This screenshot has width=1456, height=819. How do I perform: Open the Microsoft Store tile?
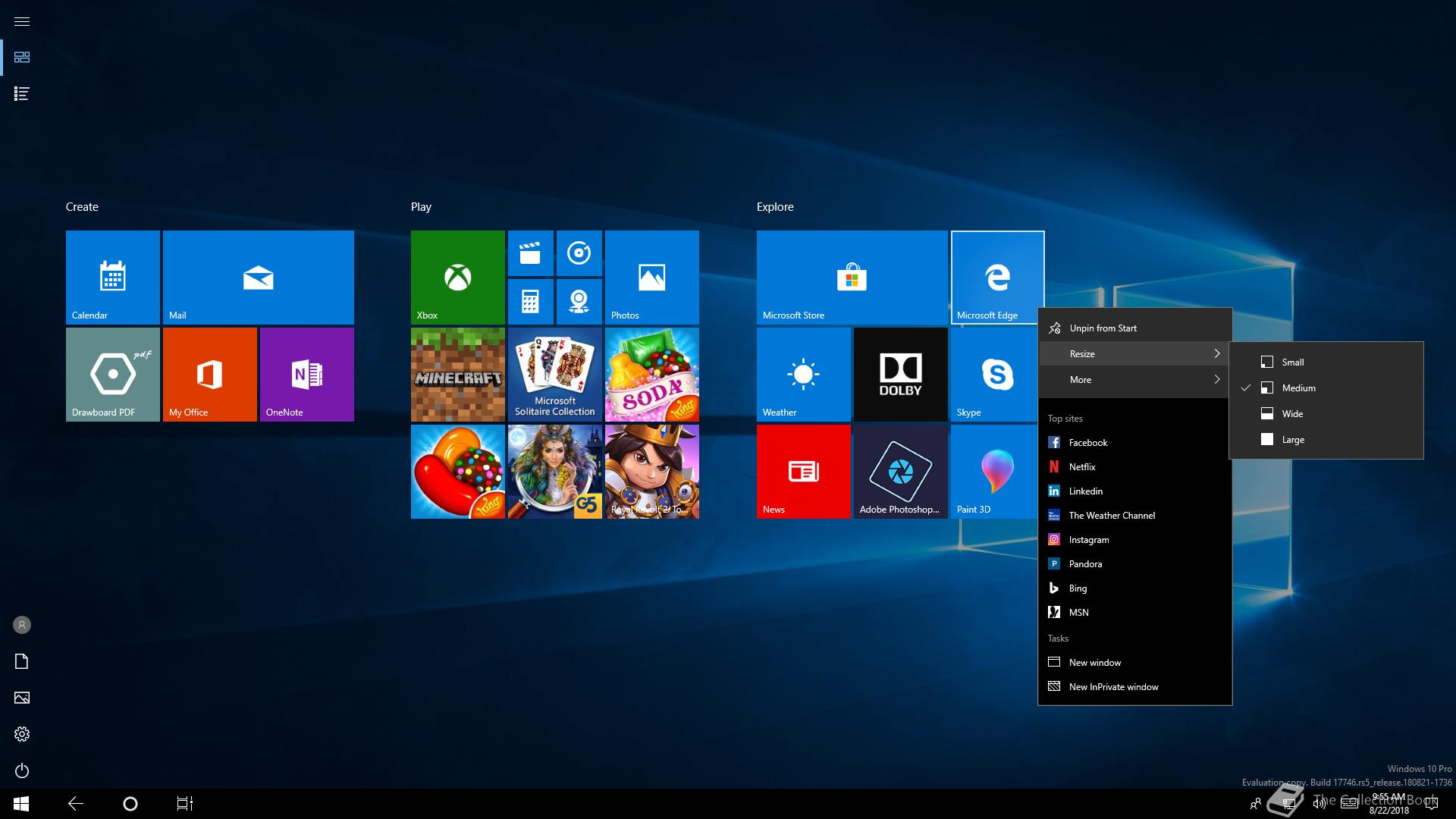852,278
